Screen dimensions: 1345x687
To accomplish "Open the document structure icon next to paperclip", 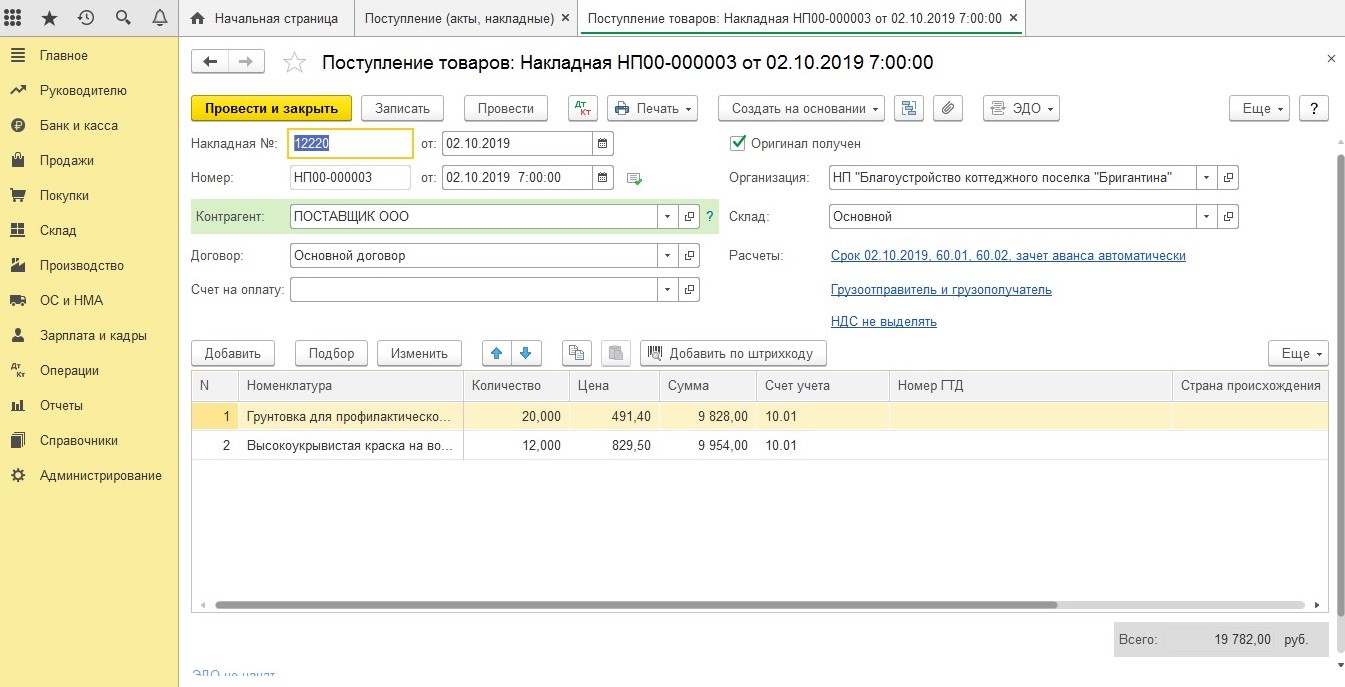I will (908, 108).
